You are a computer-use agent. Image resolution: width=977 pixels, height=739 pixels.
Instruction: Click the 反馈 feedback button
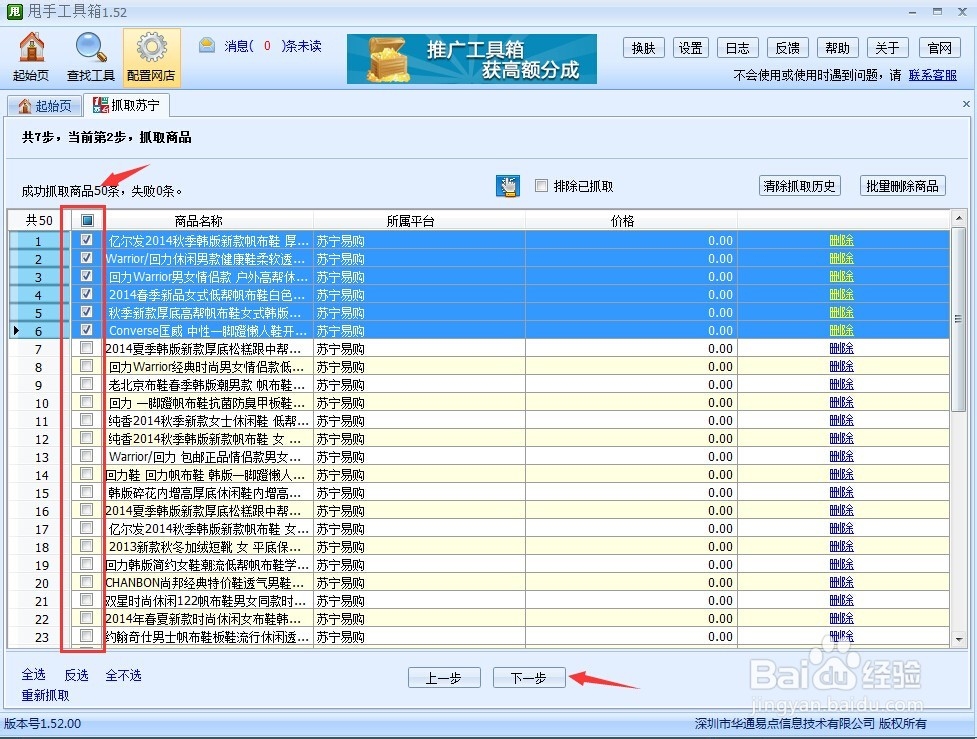pos(788,48)
